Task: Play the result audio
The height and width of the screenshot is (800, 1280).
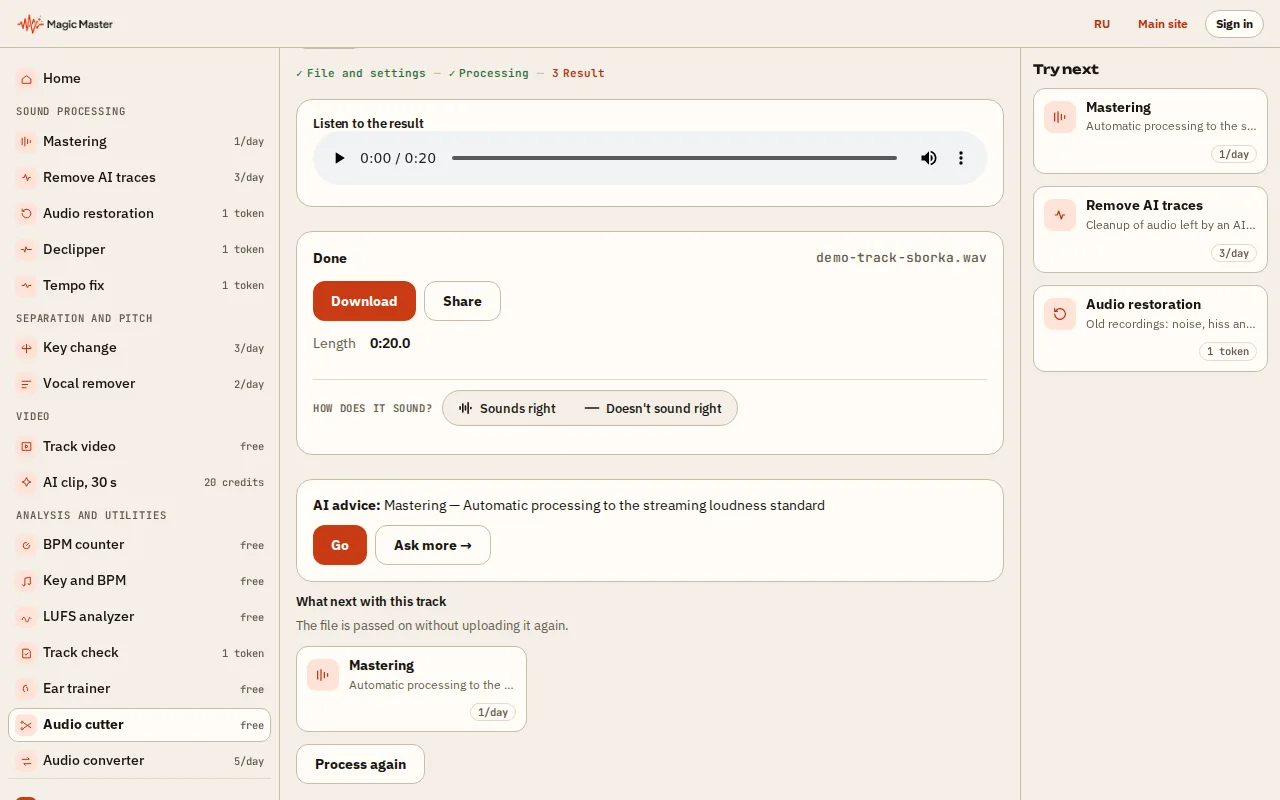Action: 340,158
